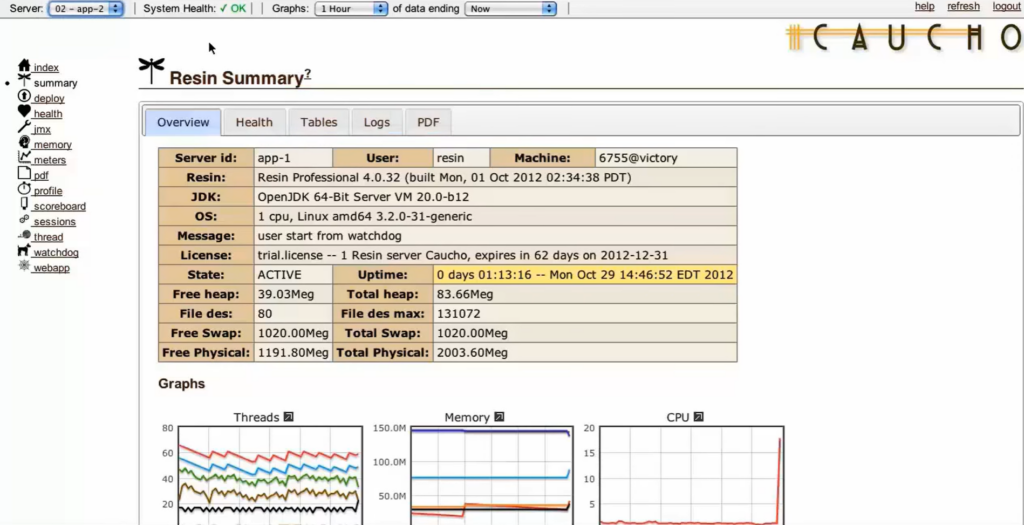Switch to the PDF tab
The width and height of the screenshot is (1024, 525).
[x=428, y=122]
